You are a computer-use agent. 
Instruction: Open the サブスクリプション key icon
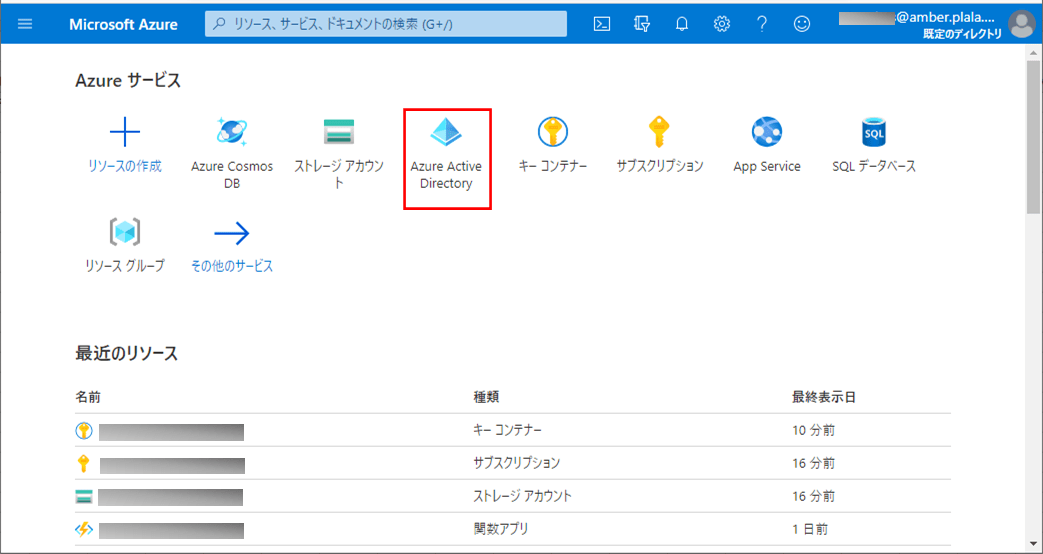tap(659, 132)
